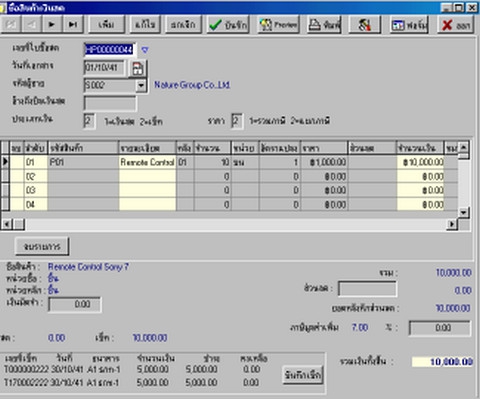Select the row selector for row 02
480x399 pixels.
pos(5,176)
